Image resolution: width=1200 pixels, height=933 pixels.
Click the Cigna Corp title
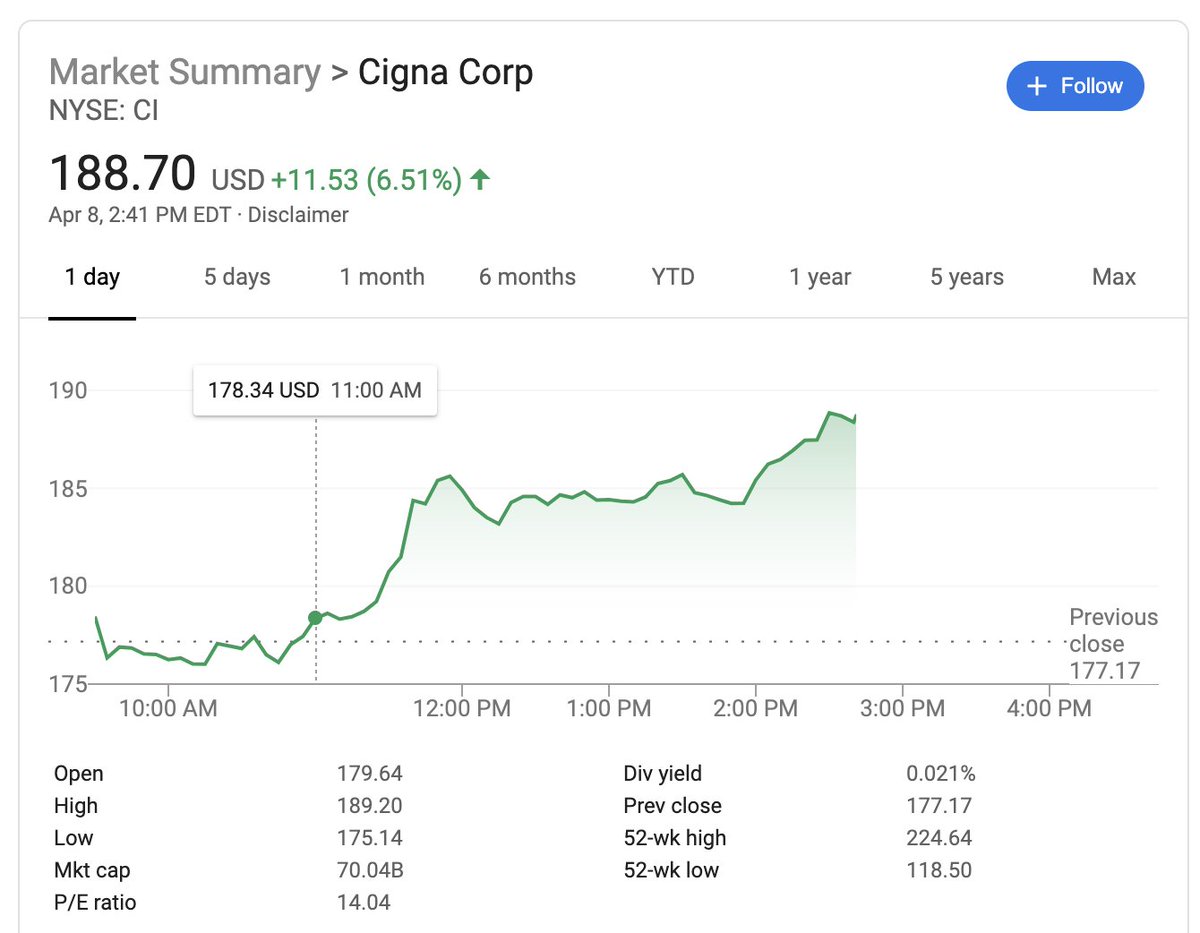446,72
